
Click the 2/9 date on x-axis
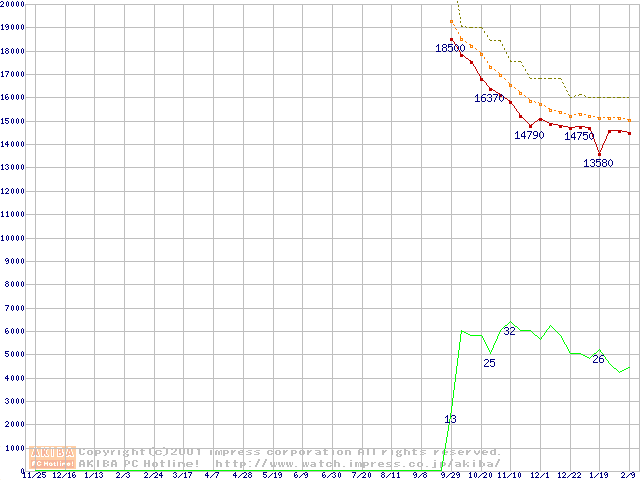pyautogui.click(x=628, y=475)
